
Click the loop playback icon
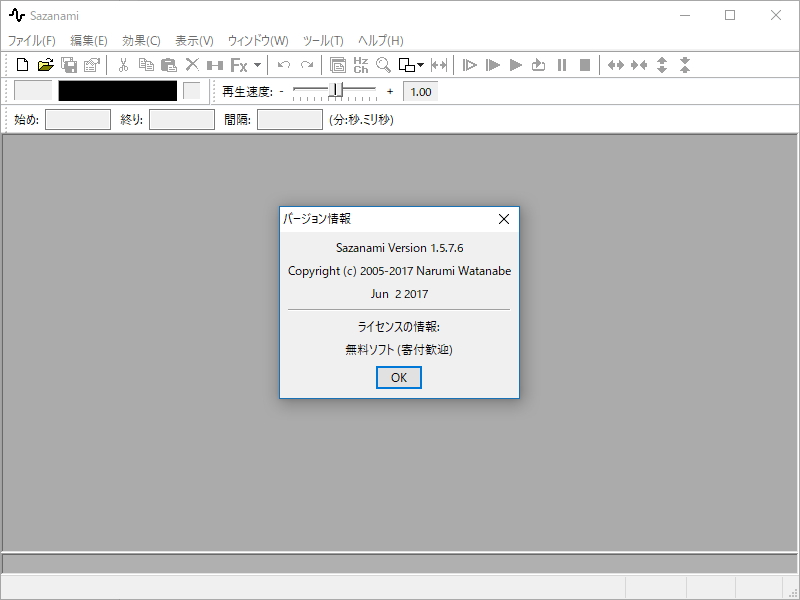click(539, 65)
